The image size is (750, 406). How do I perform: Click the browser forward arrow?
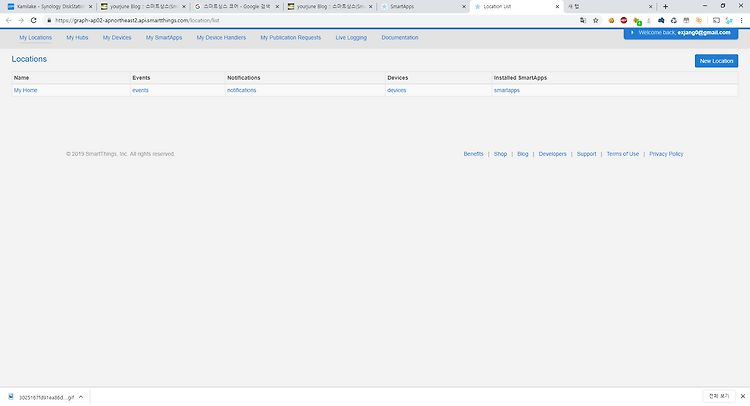pos(21,21)
